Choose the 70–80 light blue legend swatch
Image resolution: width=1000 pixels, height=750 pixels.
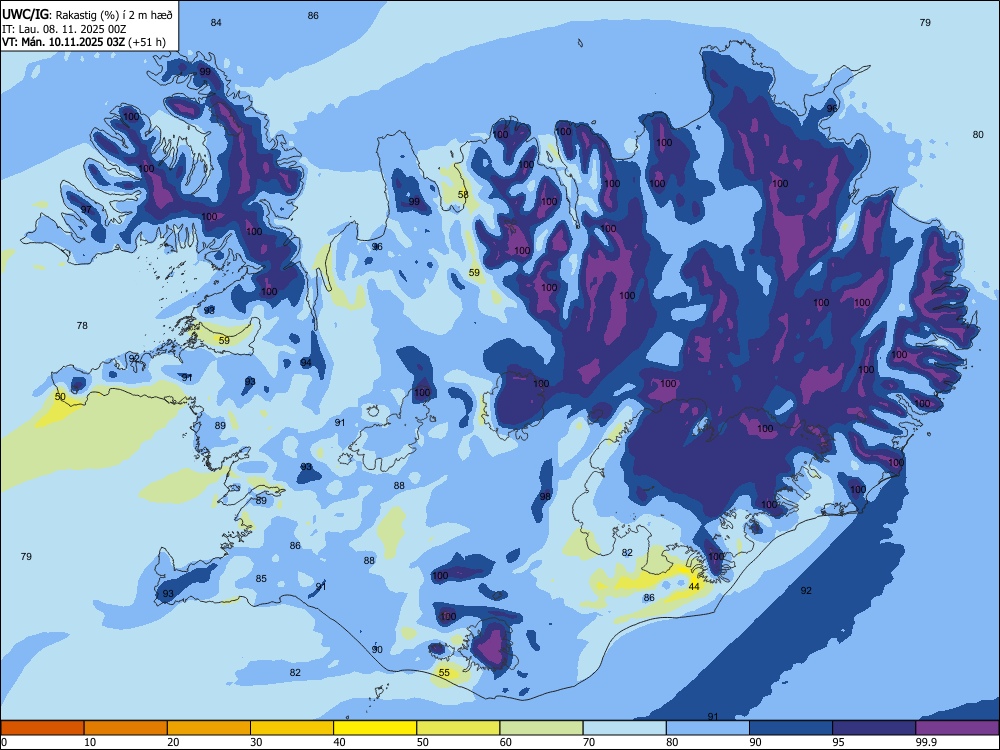624,728
